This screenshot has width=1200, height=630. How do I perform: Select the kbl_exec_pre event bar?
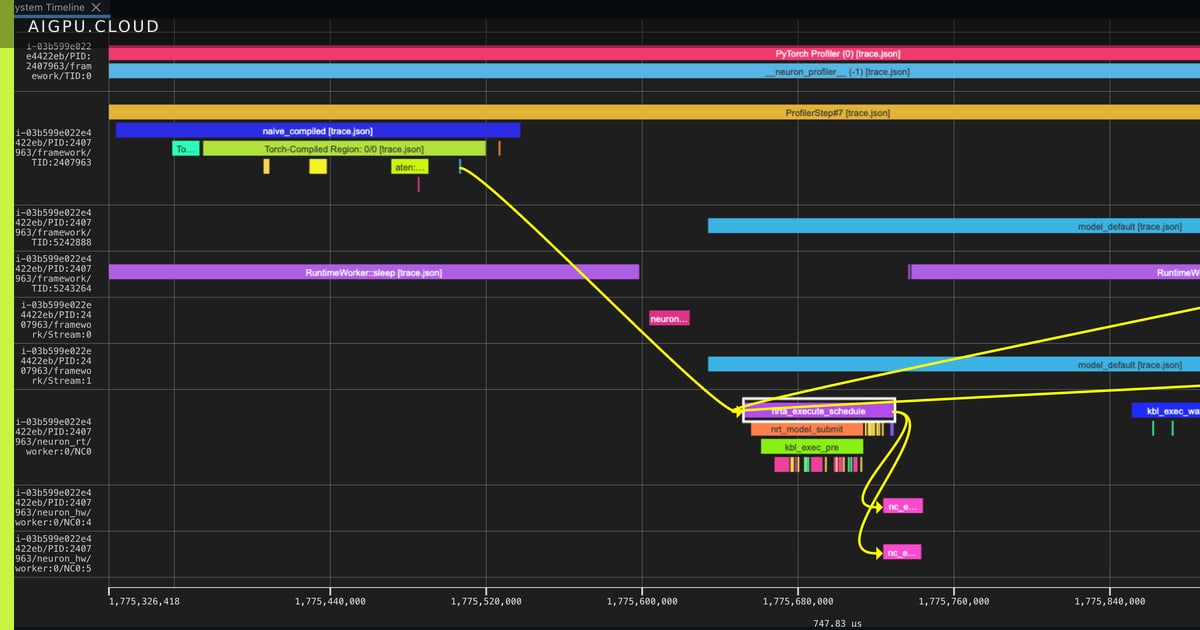pyautogui.click(x=811, y=447)
